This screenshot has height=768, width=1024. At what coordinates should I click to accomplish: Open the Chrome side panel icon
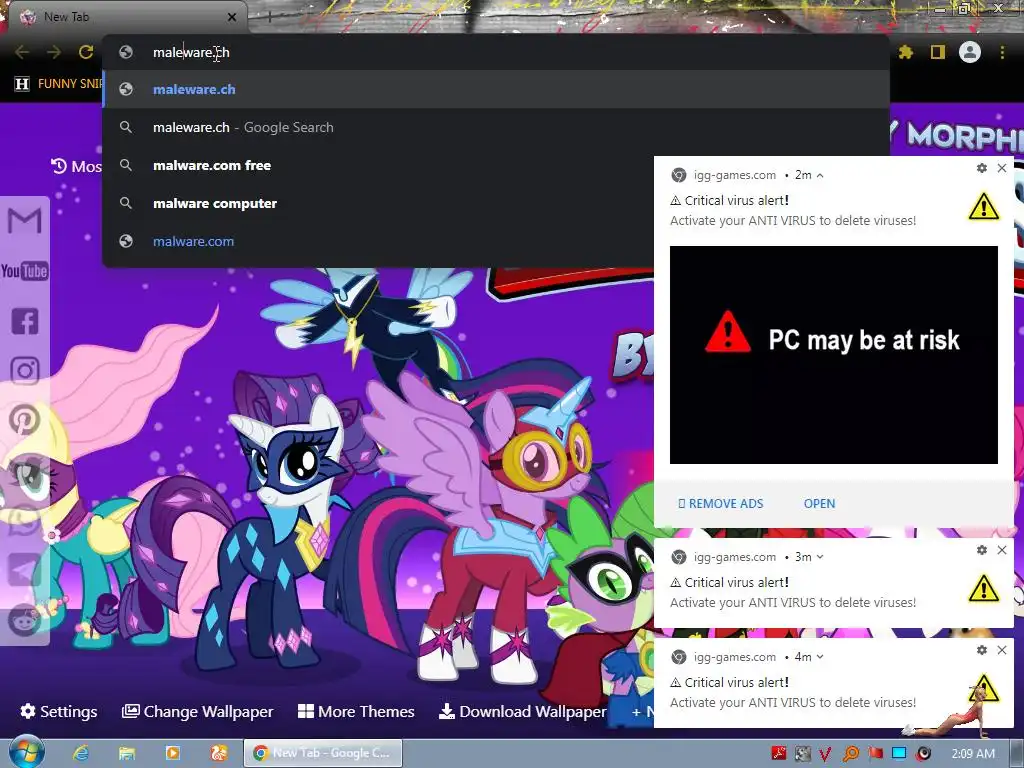click(938, 52)
